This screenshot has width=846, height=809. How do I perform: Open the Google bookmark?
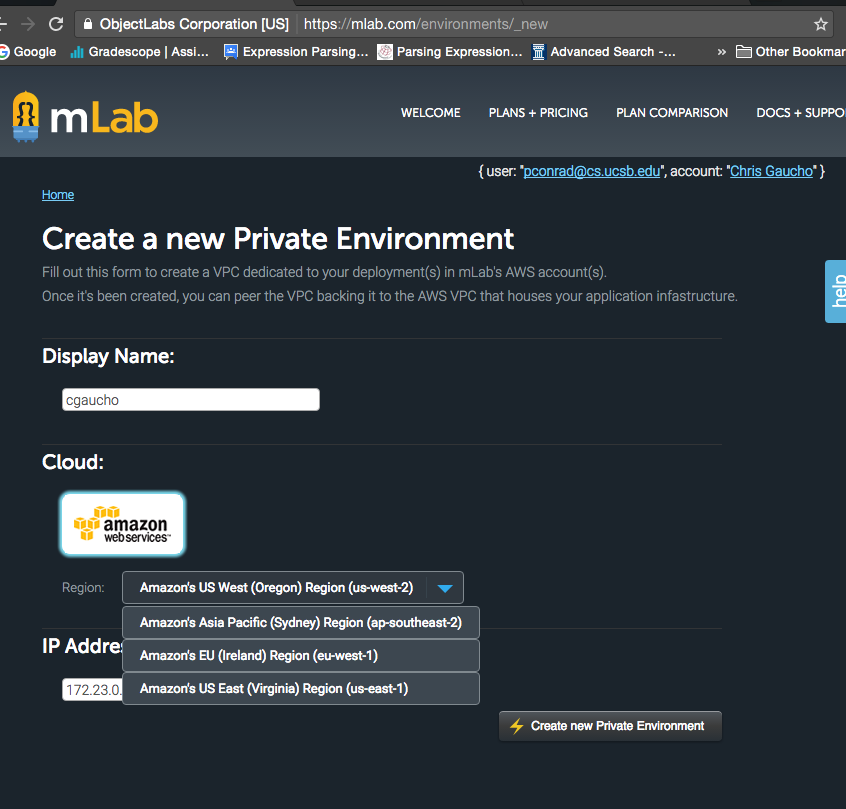[28, 52]
